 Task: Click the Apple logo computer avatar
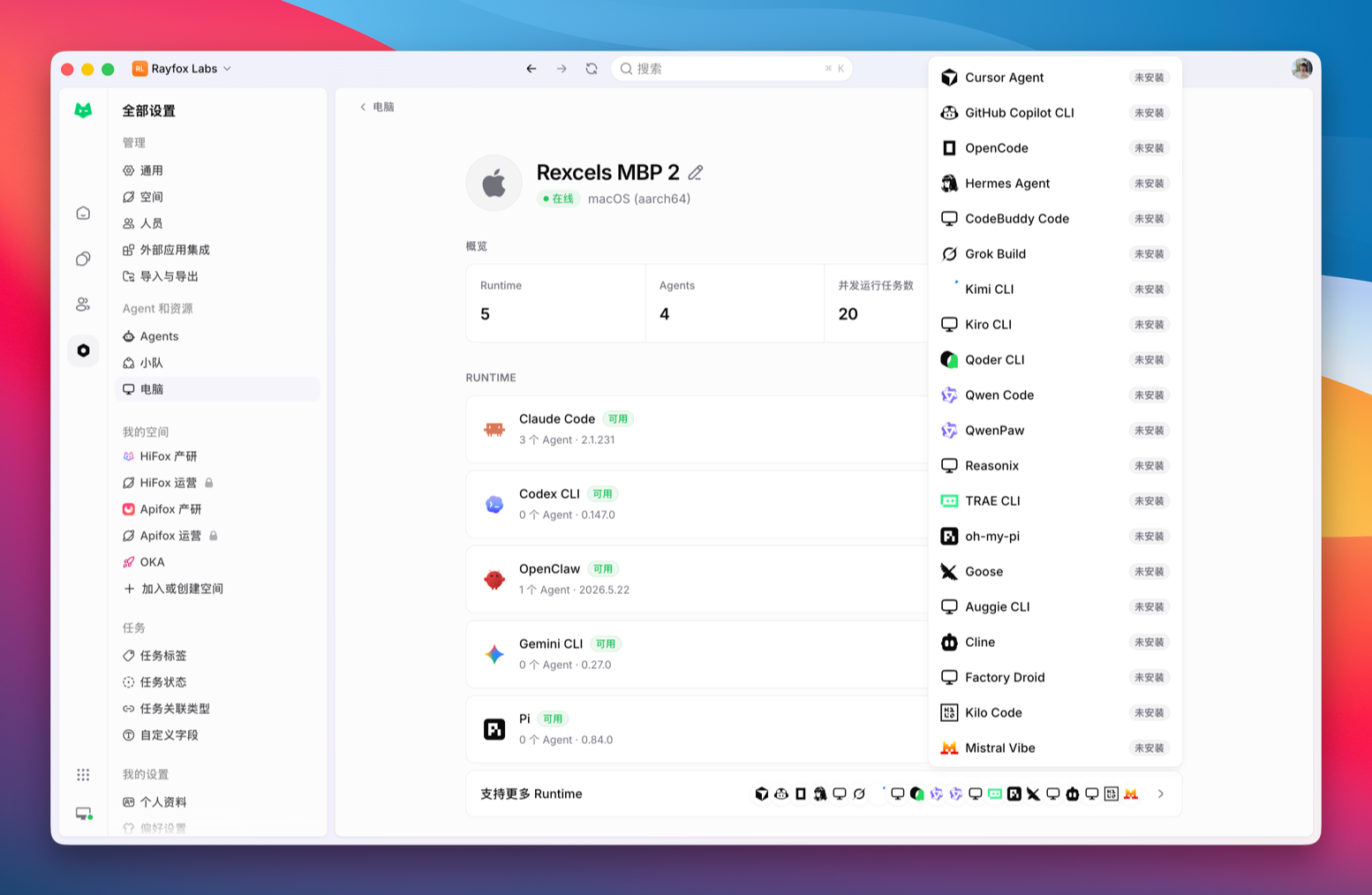494,183
